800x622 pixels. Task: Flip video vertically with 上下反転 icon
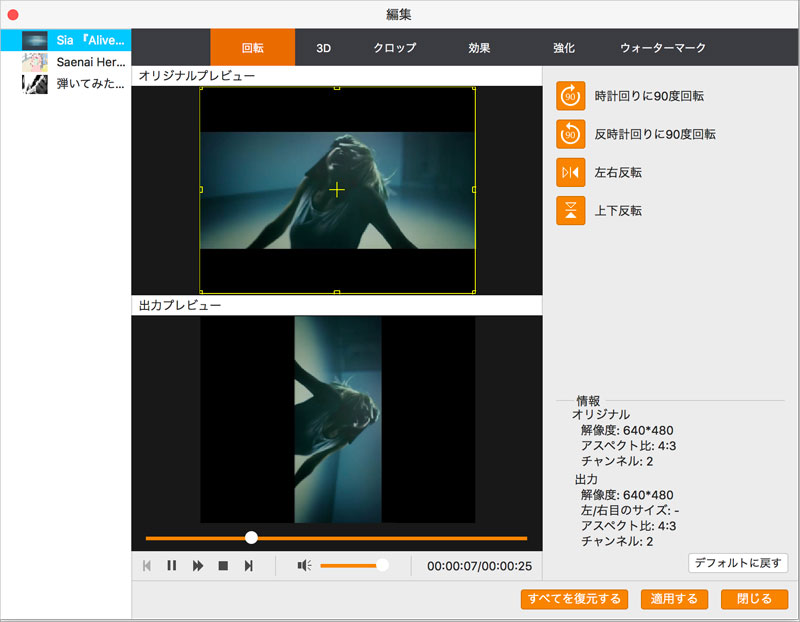(570, 210)
